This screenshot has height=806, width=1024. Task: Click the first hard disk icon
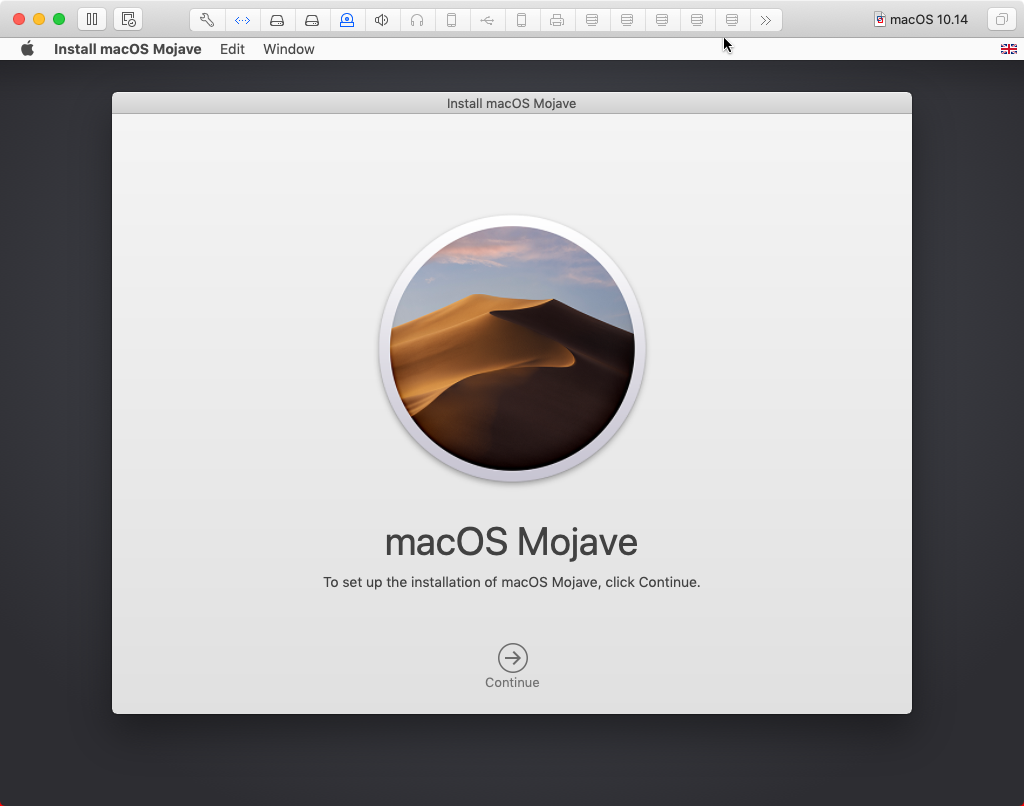coord(277,19)
